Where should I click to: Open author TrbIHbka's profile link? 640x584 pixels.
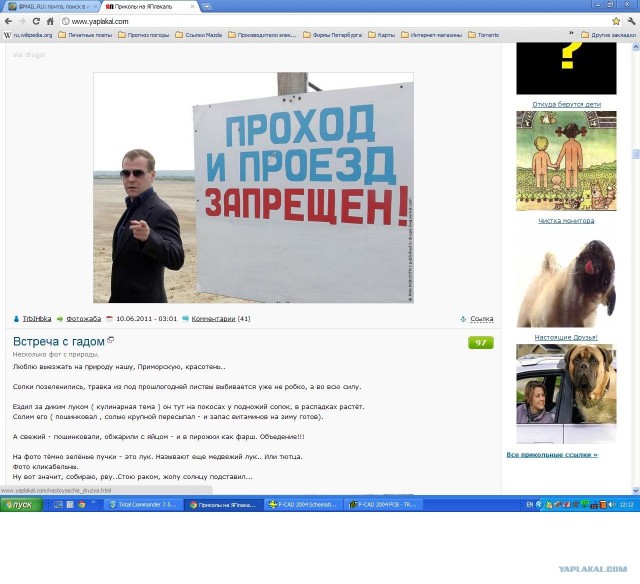click(37, 319)
